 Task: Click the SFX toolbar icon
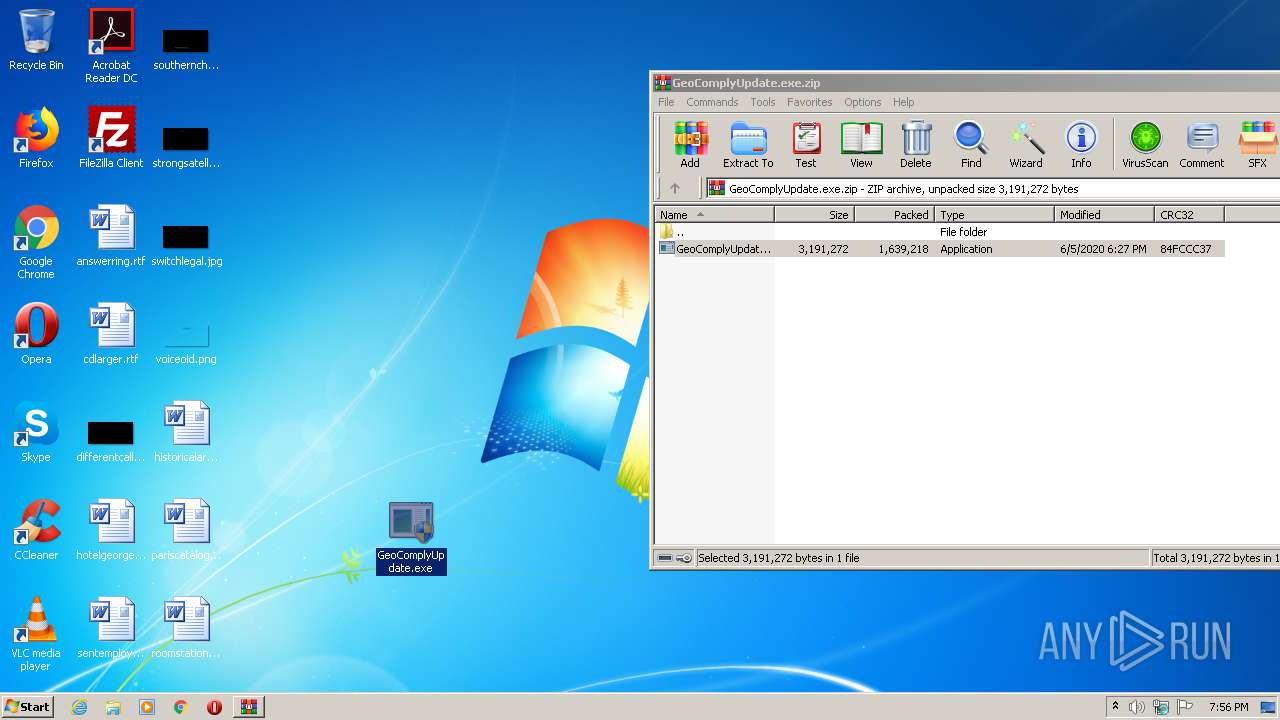click(1258, 145)
